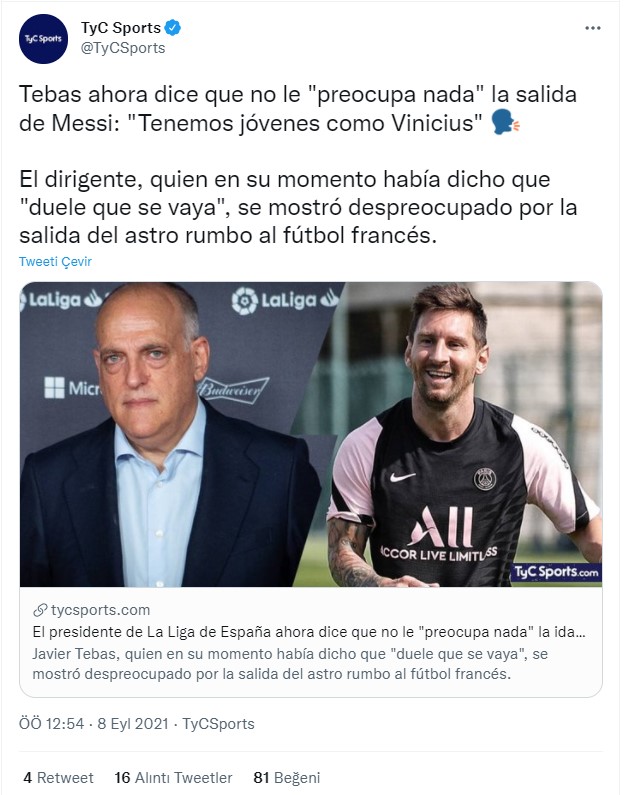Click the TyCSports.com watermark on image
This screenshot has width=624, height=795.
556,572
